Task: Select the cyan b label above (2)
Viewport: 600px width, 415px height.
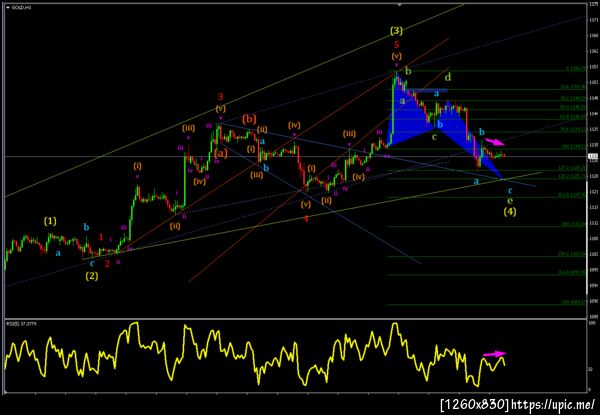Action: (x=86, y=227)
